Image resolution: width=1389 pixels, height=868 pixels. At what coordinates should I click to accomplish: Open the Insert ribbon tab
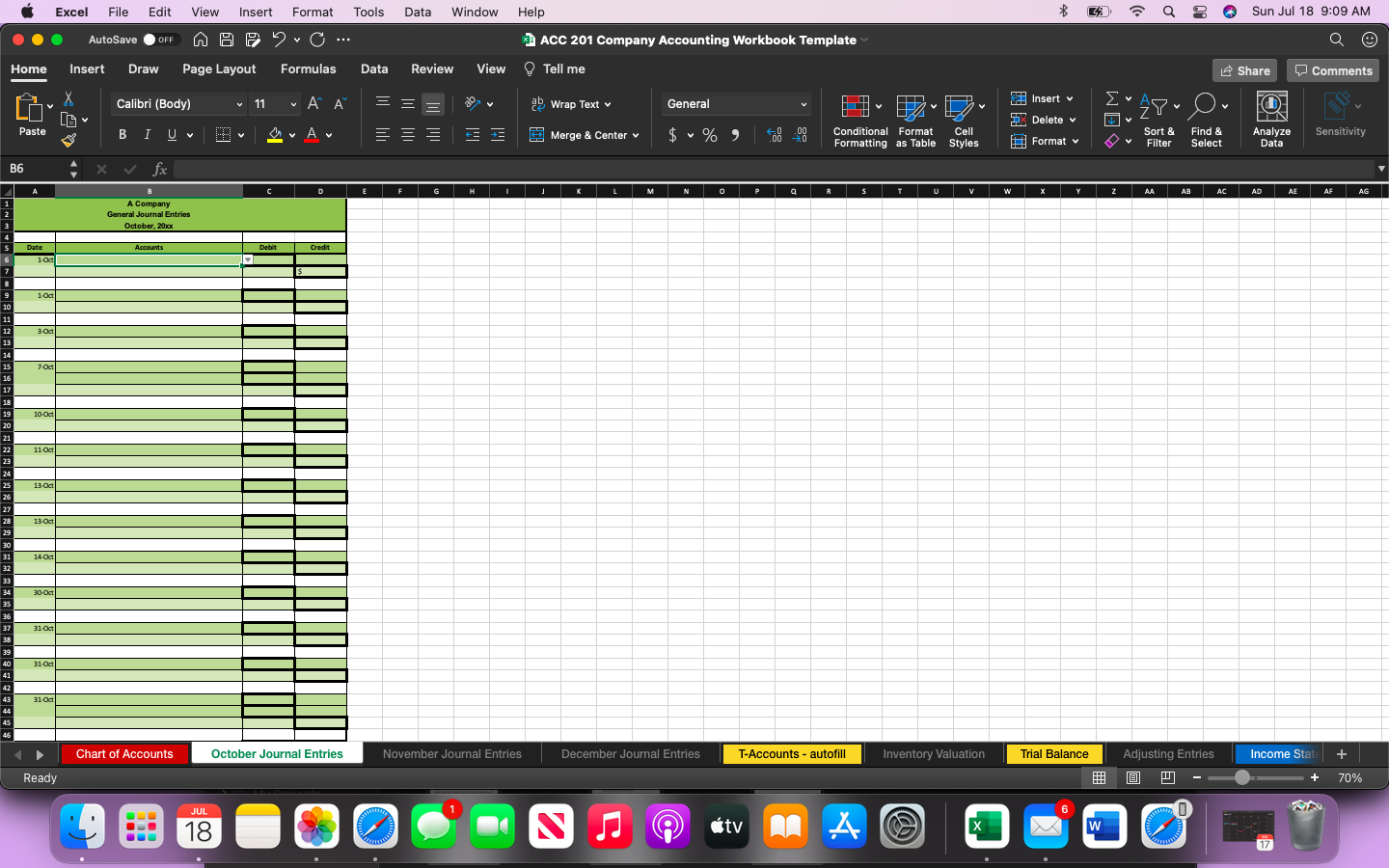tap(87, 68)
